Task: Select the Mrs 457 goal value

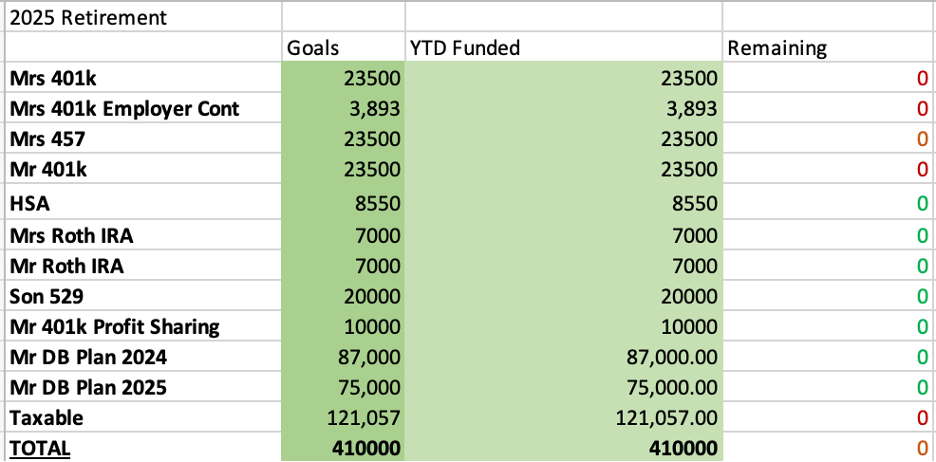Action: tap(370, 139)
